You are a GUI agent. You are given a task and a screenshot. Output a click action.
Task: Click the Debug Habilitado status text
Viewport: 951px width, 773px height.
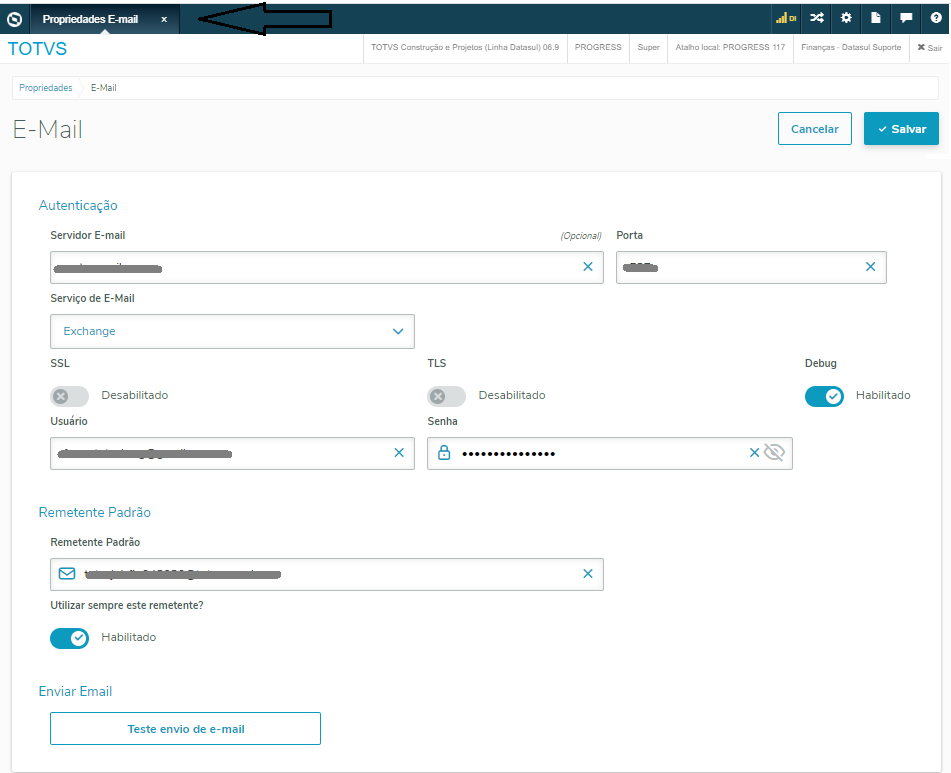[x=883, y=395]
